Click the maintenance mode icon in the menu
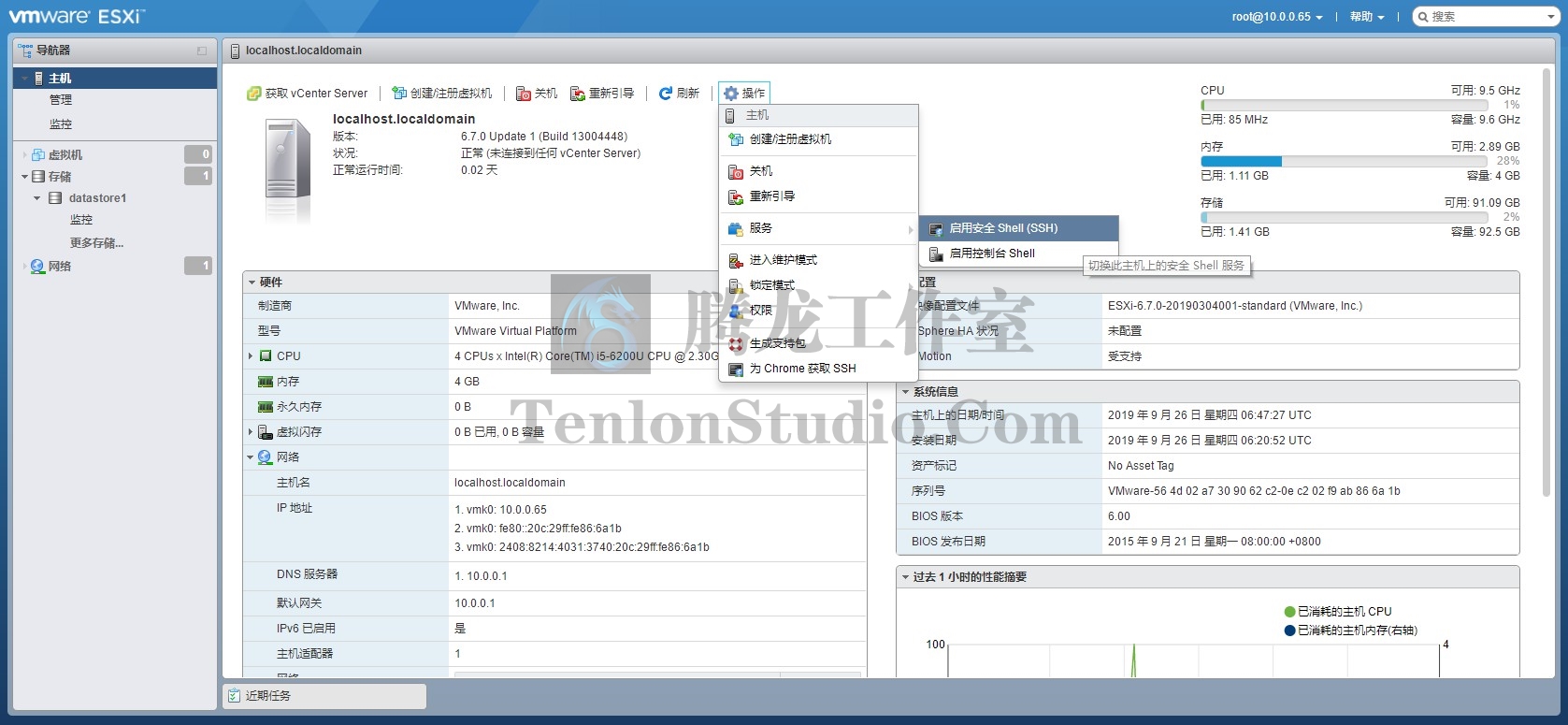The height and width of the screenshot is (725, 1568). click(x=736, y=260)
